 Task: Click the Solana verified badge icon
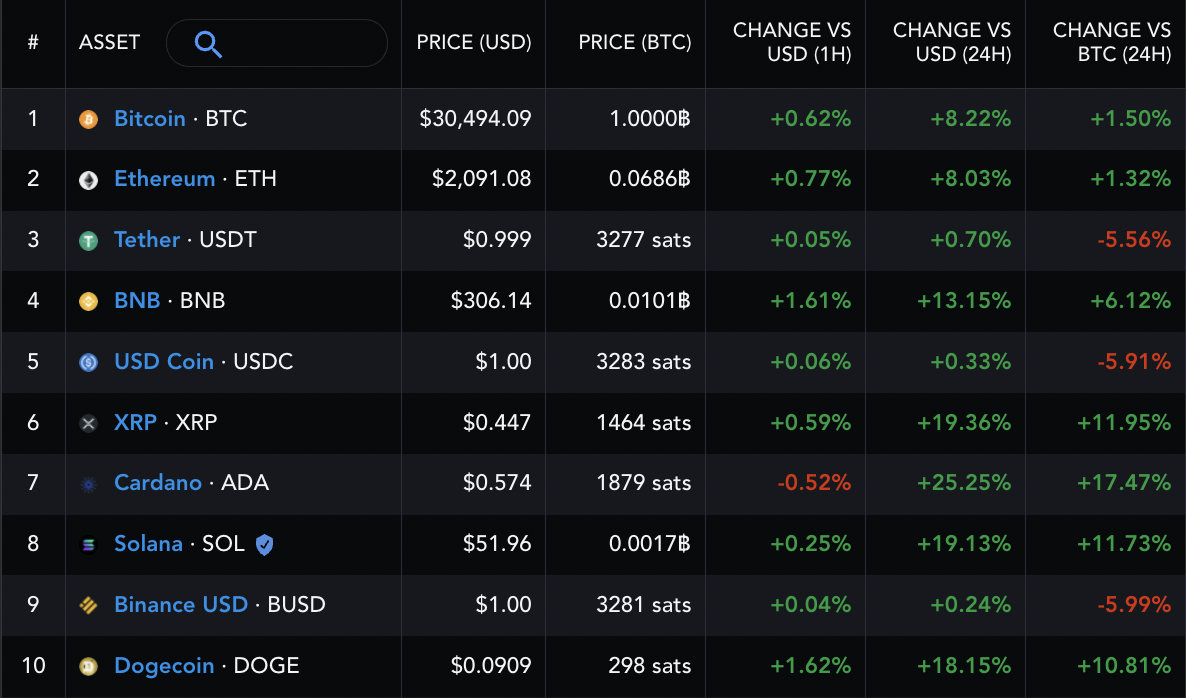pyautogui.click(x=264, y=544)
